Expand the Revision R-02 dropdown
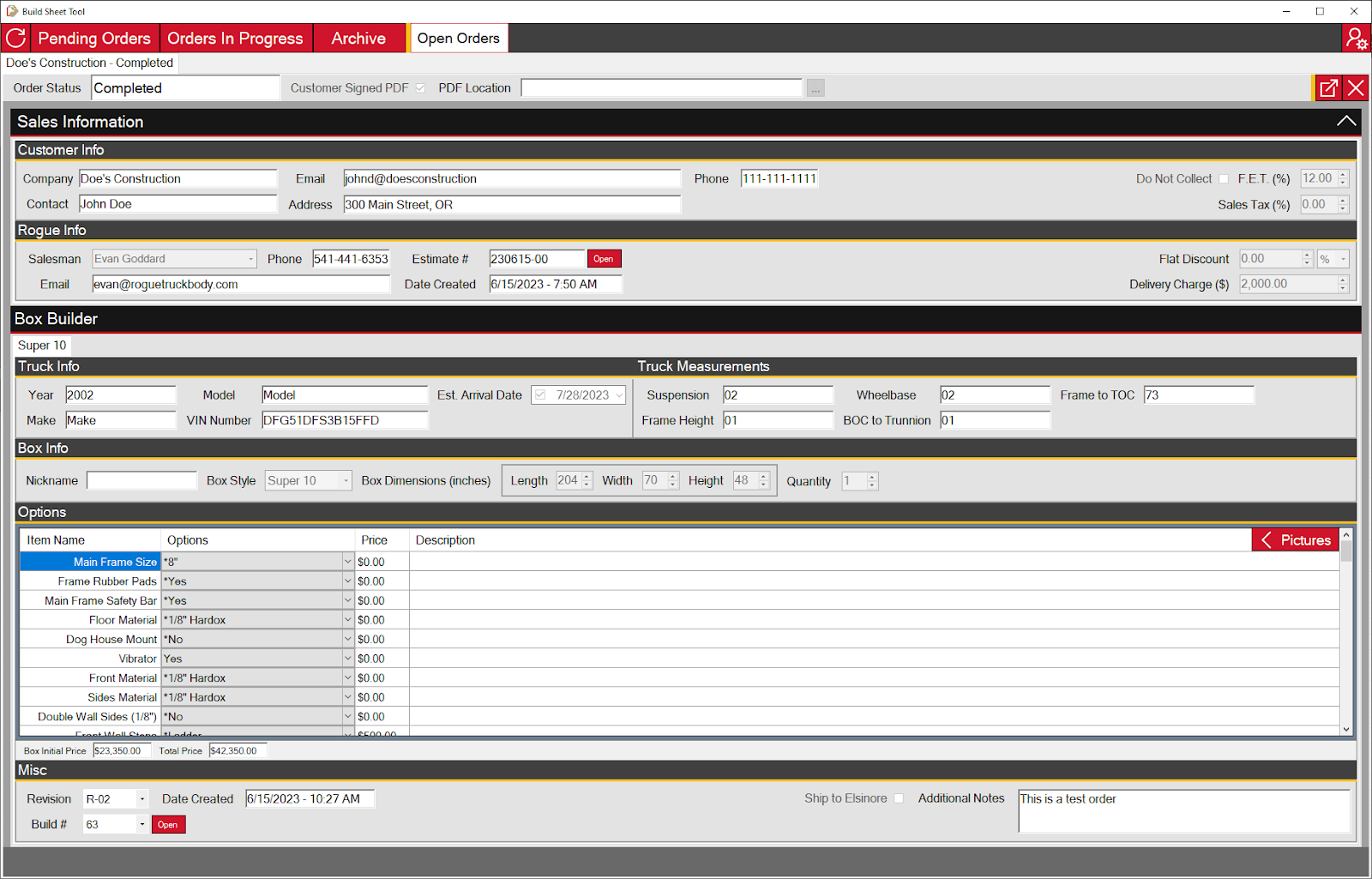 point(142,799)
